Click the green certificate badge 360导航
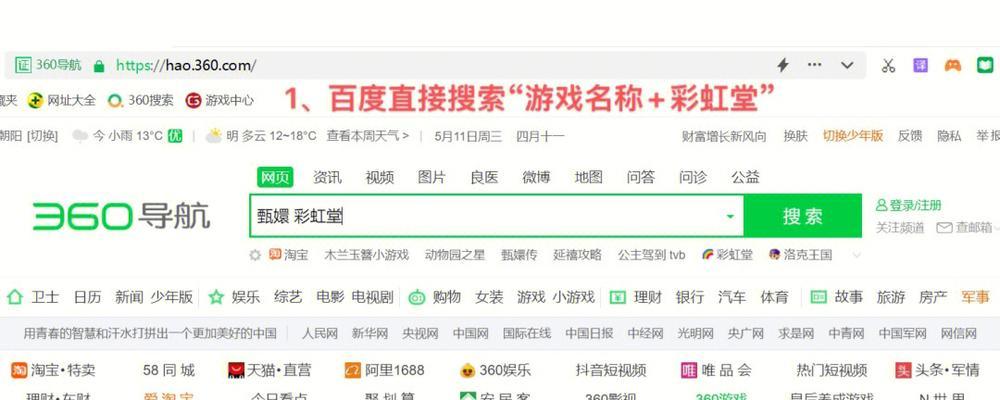1000x400 pixels. tap(48, 65)
